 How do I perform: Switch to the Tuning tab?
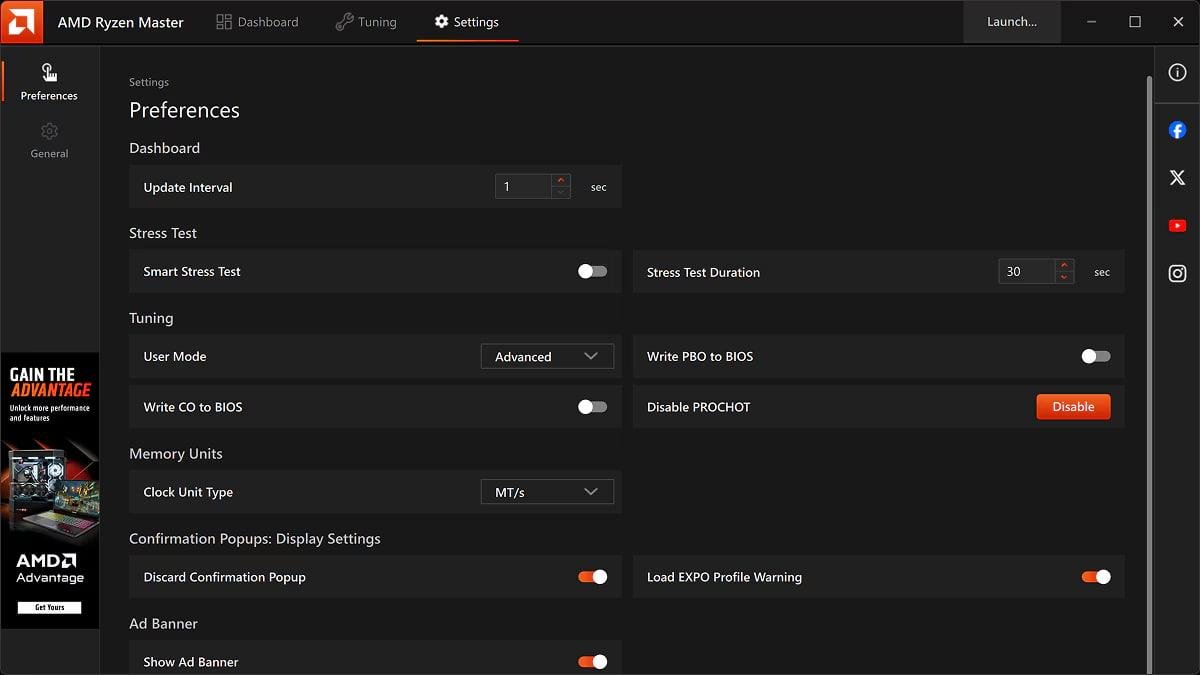coord(366,22)
